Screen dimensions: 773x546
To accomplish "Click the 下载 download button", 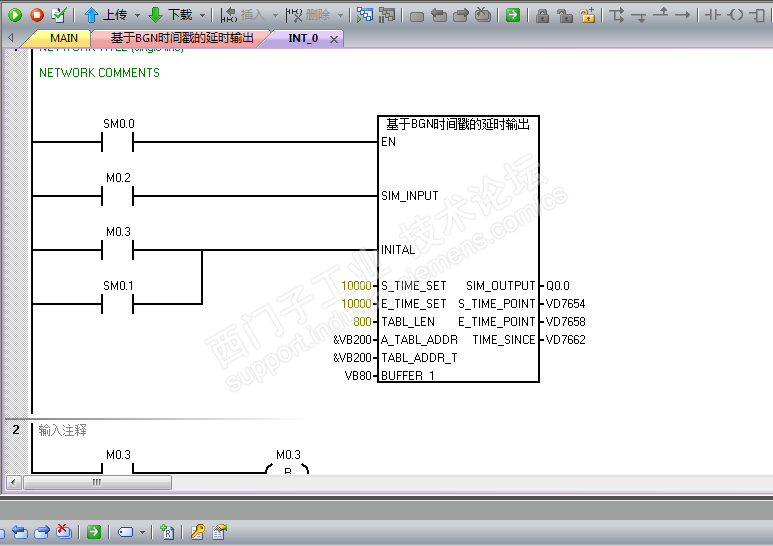I will click(171, 15).
